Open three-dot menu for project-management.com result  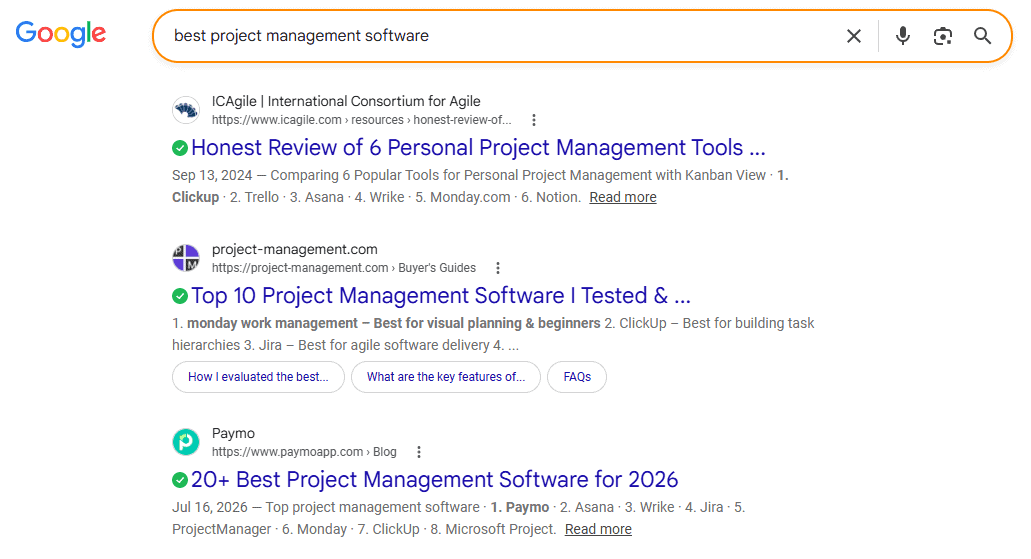pos(498,268)
